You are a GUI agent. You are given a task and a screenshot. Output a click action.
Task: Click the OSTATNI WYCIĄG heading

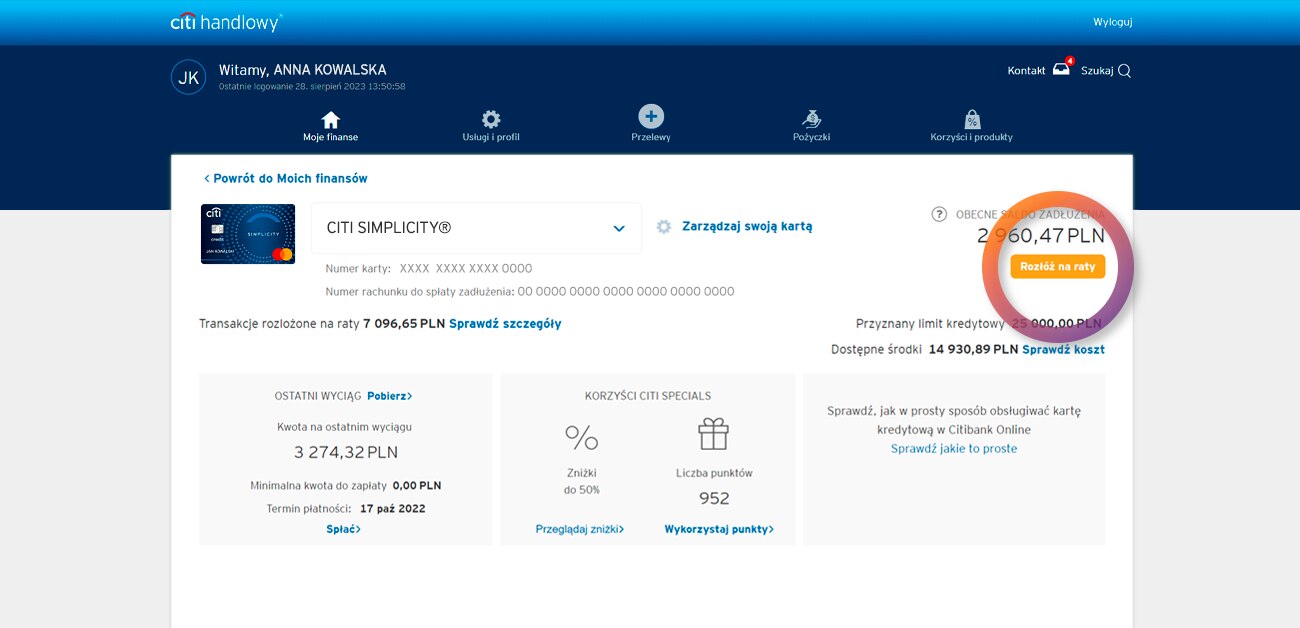click(318, 396)
